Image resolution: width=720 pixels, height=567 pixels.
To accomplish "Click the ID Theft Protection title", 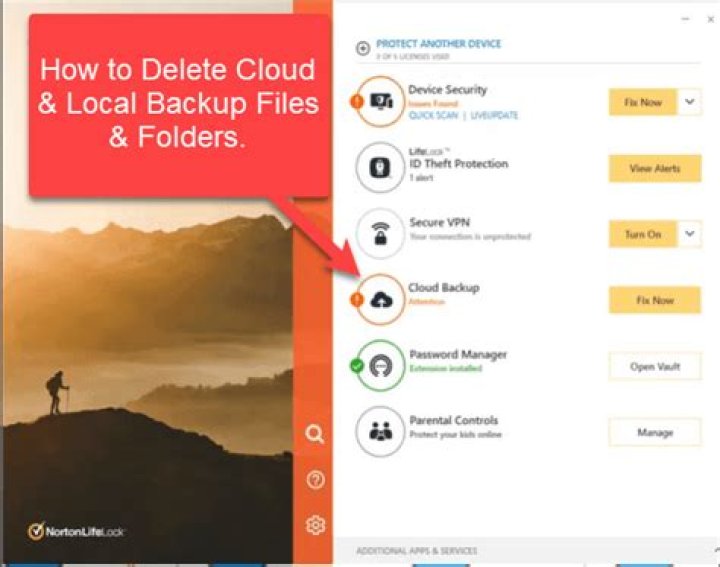I will pos(459,163).
